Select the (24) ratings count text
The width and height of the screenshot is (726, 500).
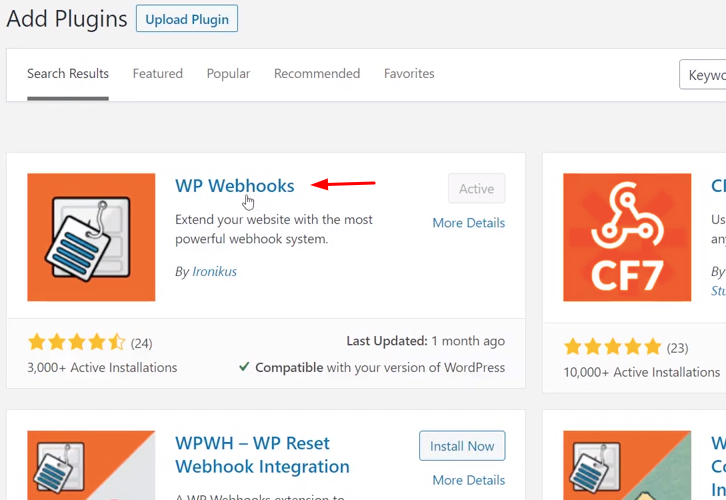(x=141, y=344)
